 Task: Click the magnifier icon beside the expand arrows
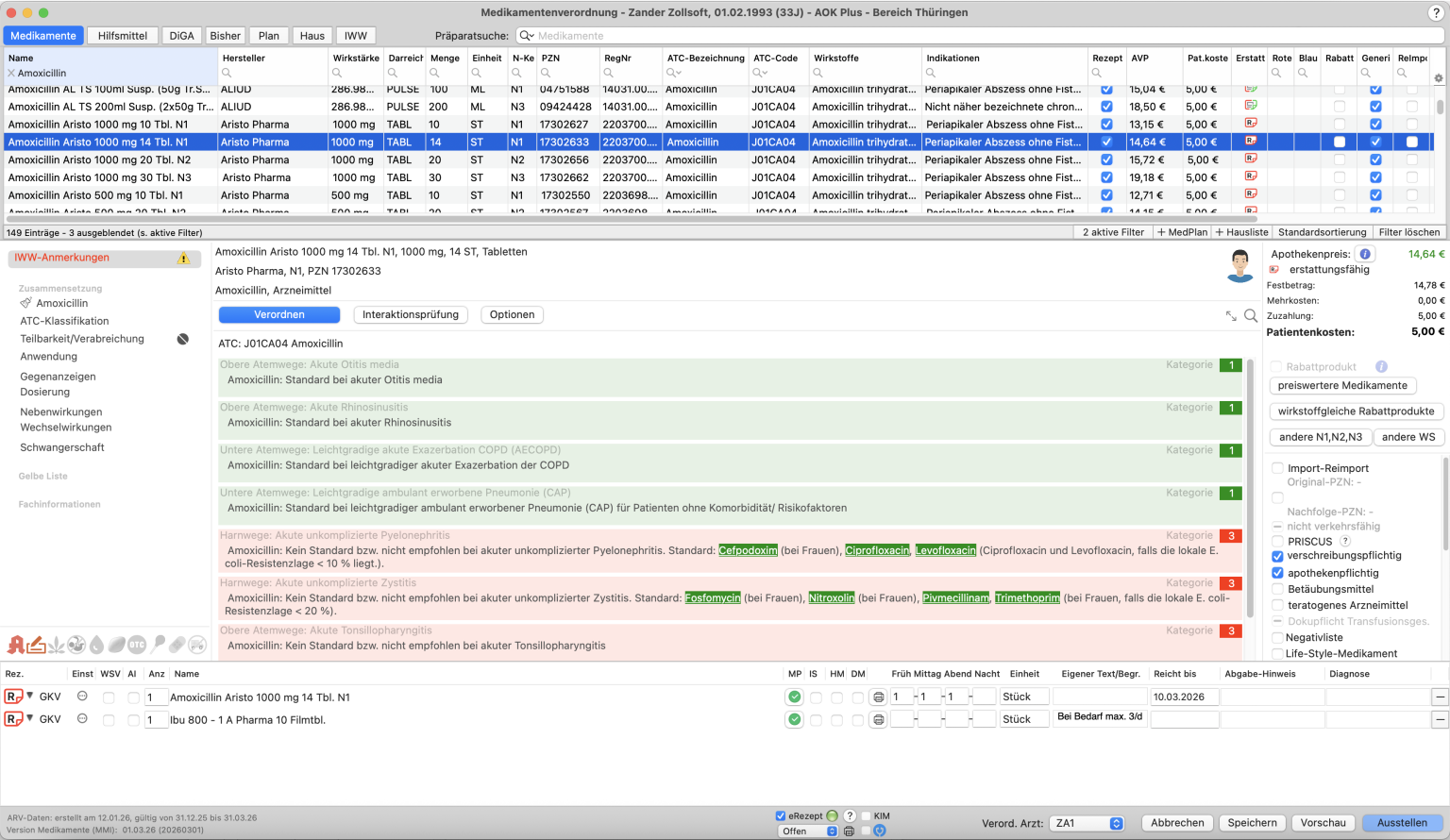(1251, 316)
